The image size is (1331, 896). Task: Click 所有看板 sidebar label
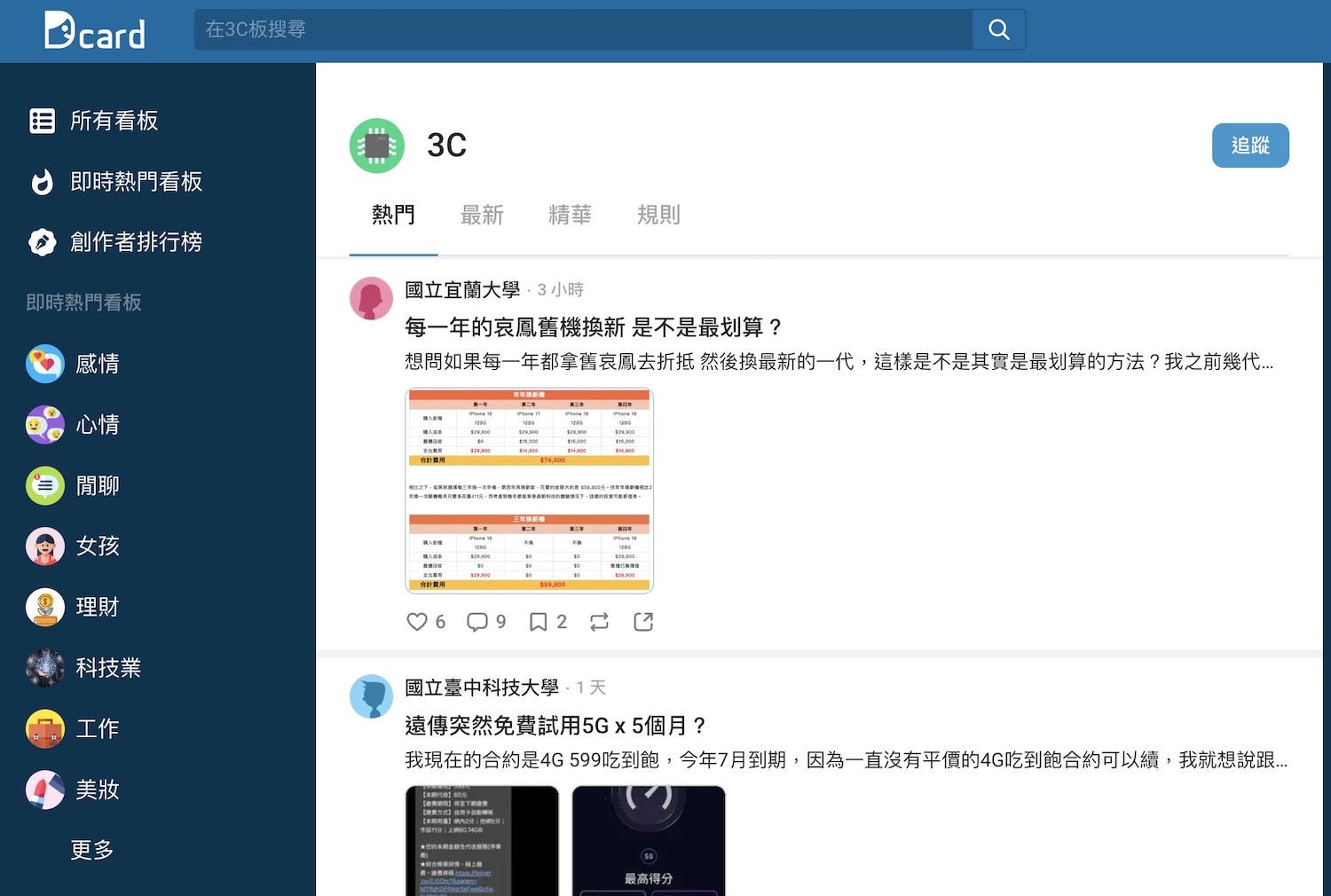pos(114,121)
